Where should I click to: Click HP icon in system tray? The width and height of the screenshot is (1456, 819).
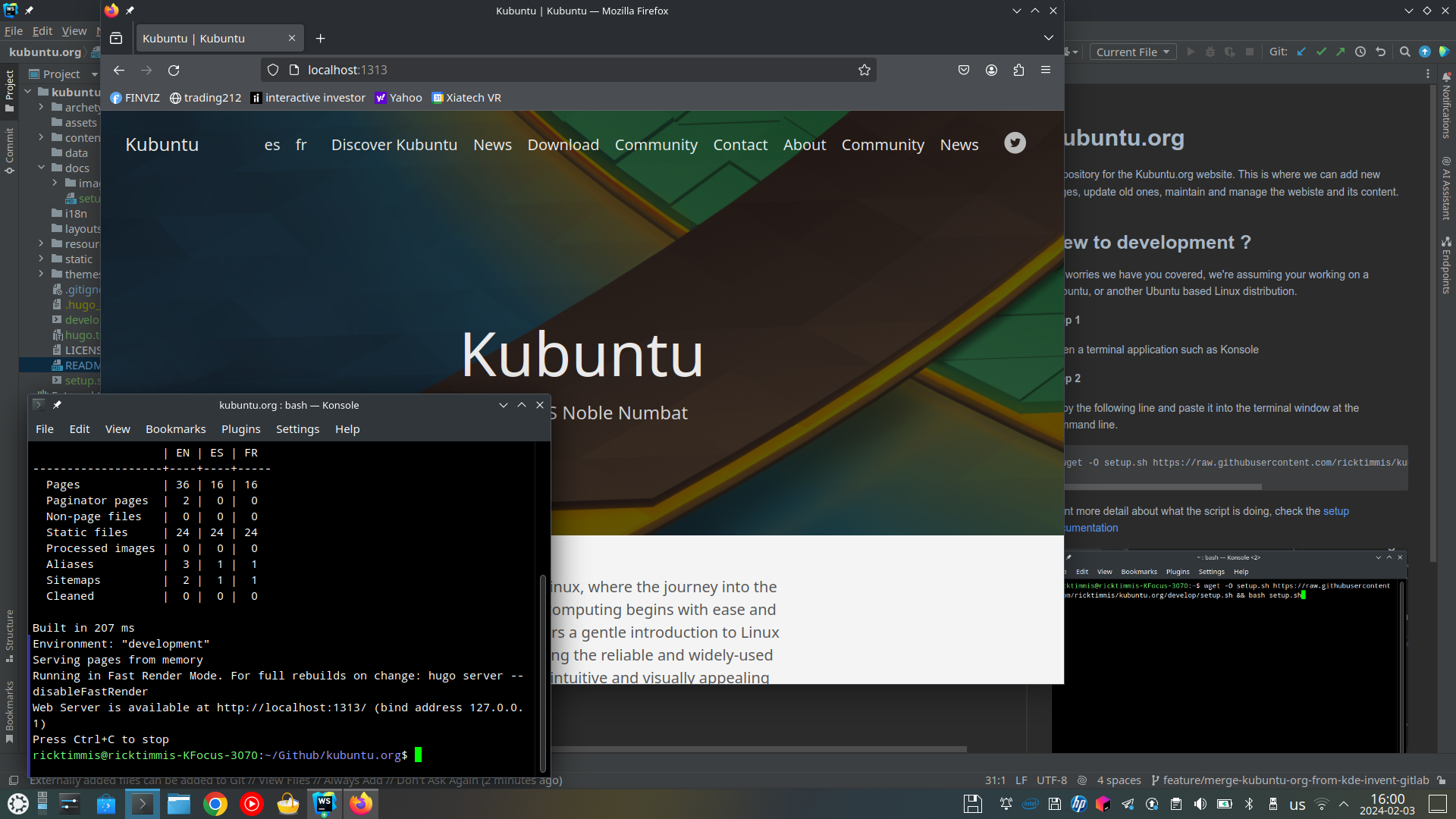1079,804
